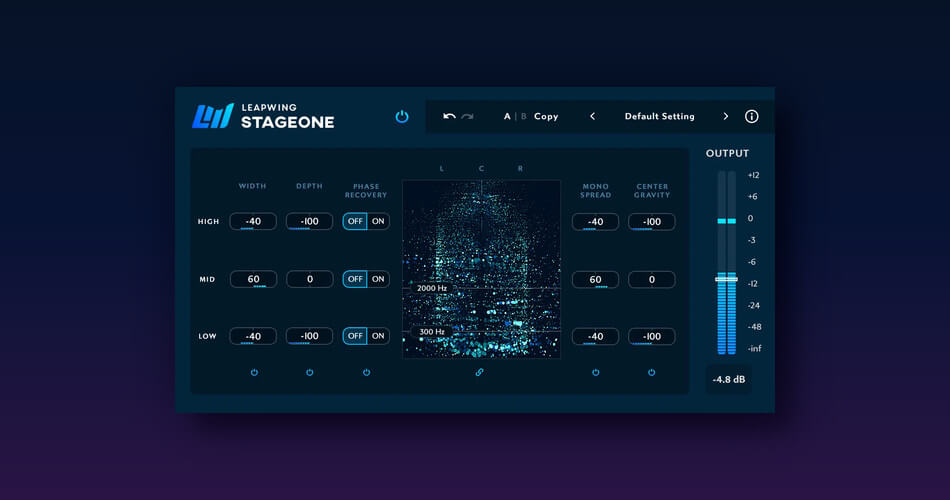Open the info icon in header
This screenshot has height=500, width=950.
752,116
